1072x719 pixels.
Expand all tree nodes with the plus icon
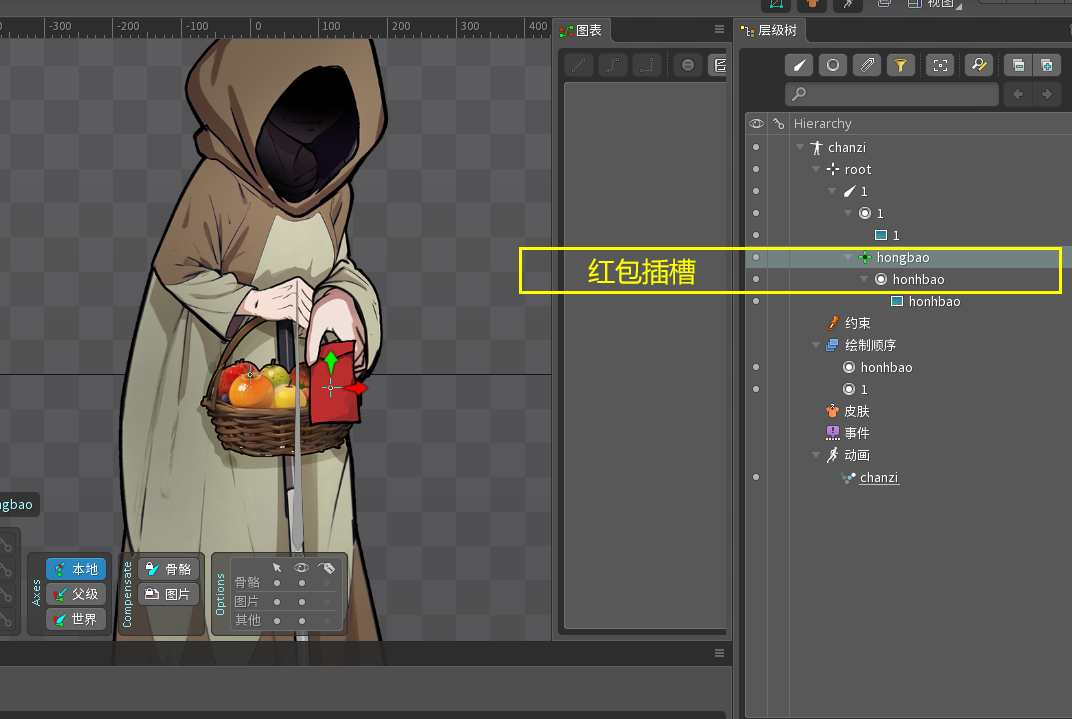coord(1046,65)
